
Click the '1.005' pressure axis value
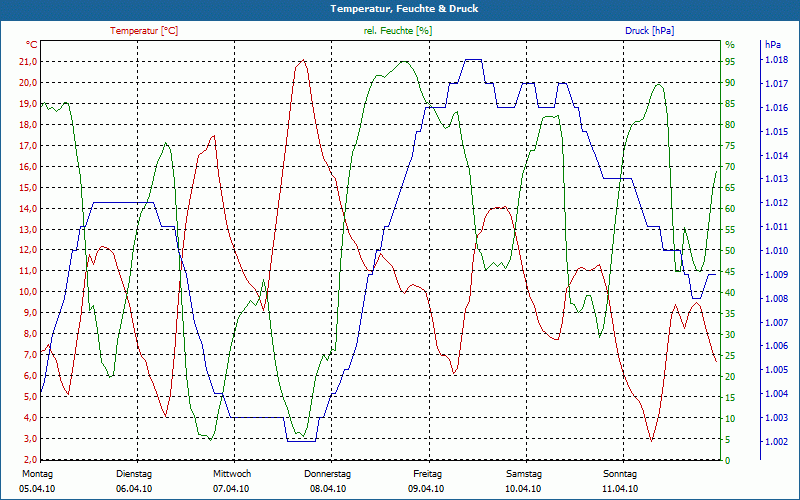coord(776,370)
